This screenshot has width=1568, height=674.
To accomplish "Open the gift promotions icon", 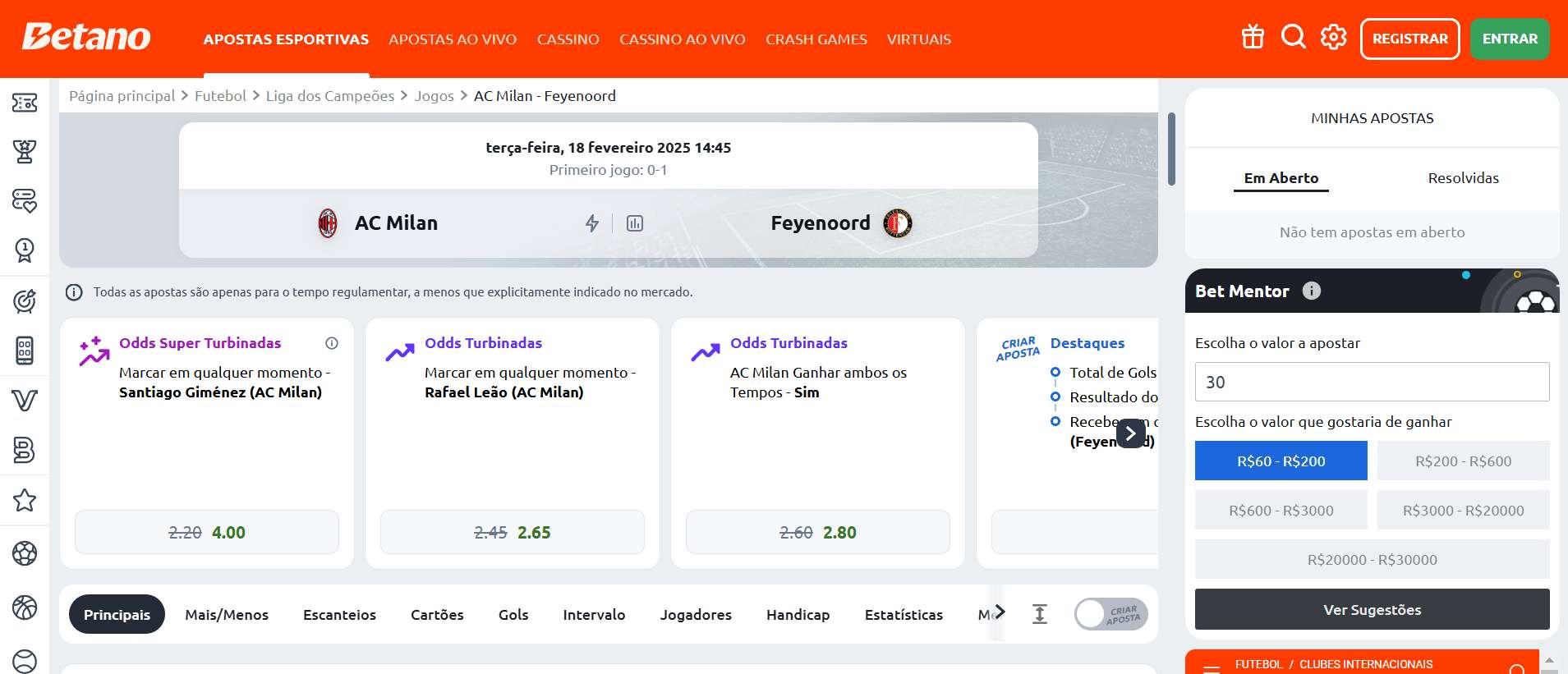I will [1253, 37].
